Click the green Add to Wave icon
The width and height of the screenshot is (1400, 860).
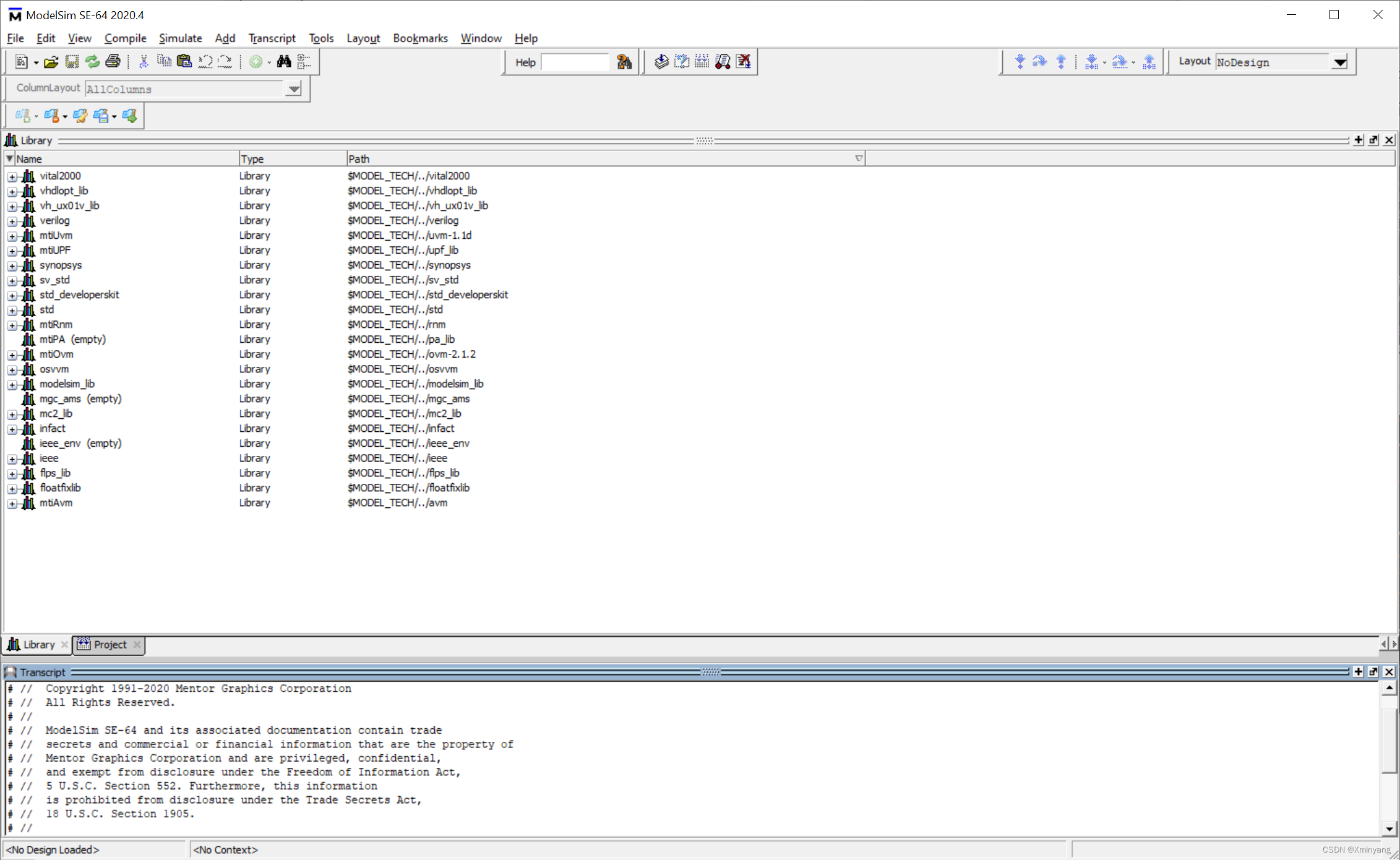coord(256,62)
